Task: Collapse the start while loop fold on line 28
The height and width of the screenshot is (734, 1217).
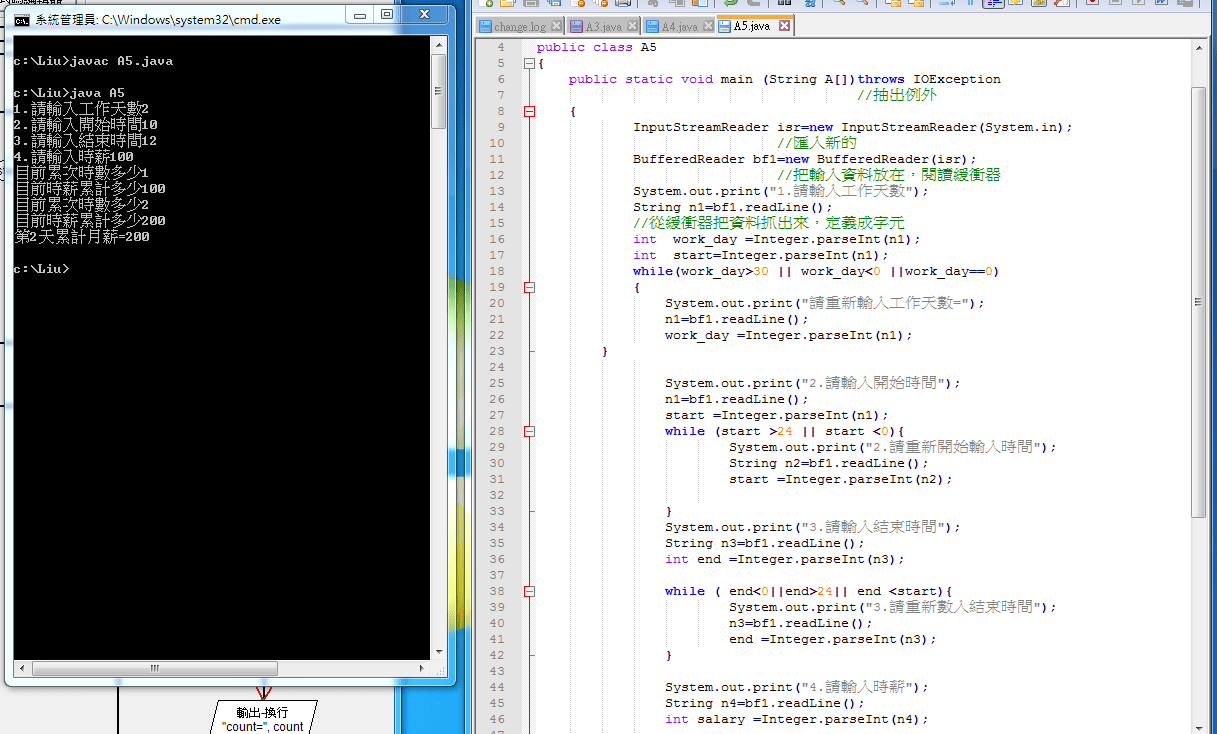Action: click(529, 432)
